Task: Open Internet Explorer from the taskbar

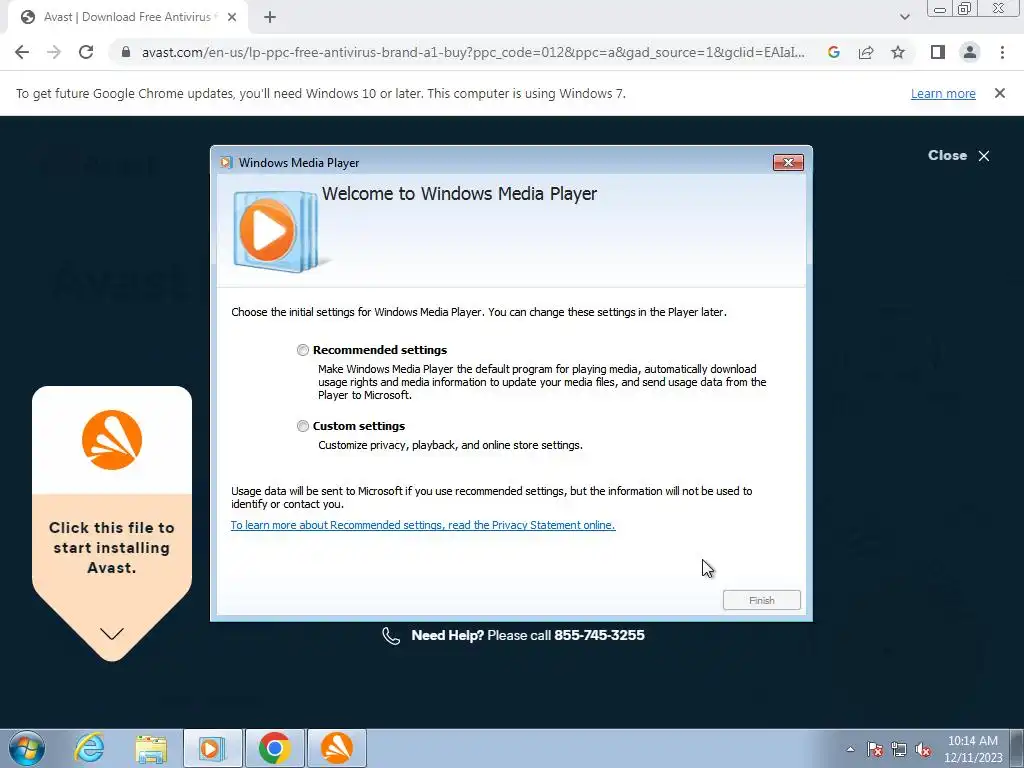Action: click(x=89, y=748)
